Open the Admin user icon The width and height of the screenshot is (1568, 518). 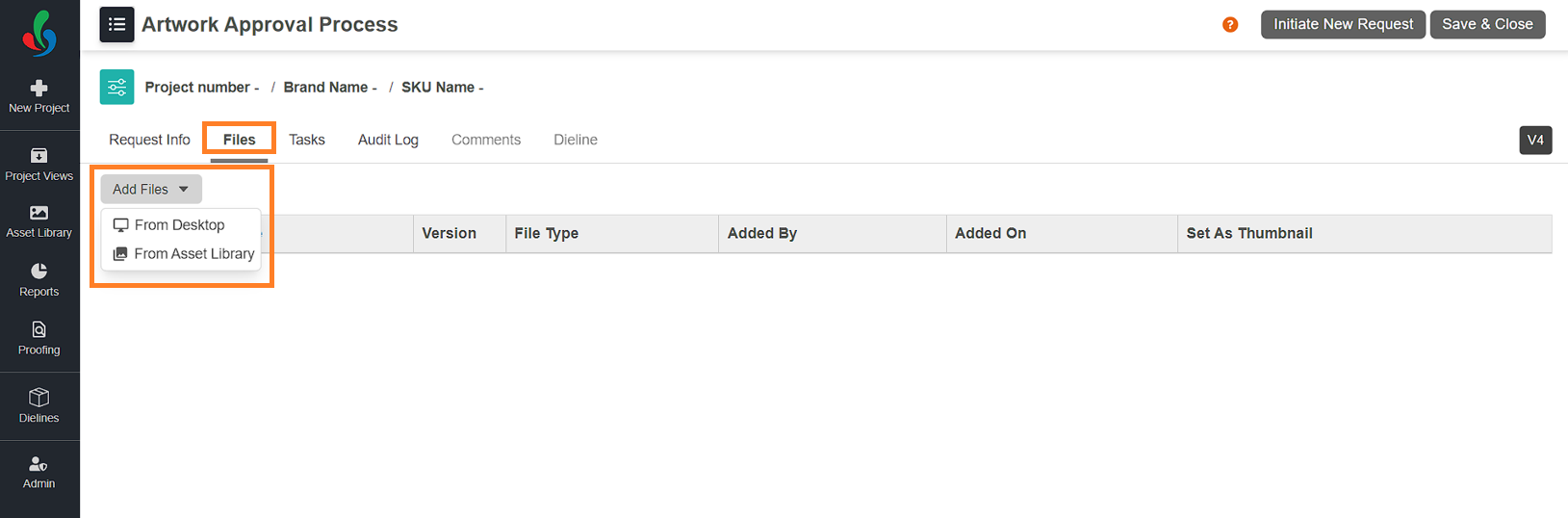pyautogui.click(x=39, y=464)
